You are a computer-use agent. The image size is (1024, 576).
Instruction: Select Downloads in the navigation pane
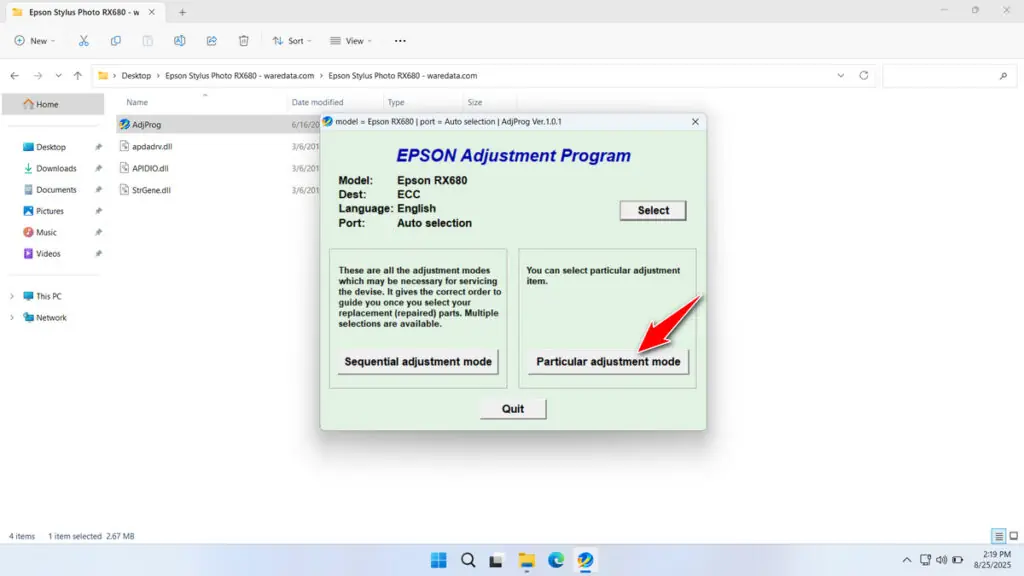pos(56,169)
